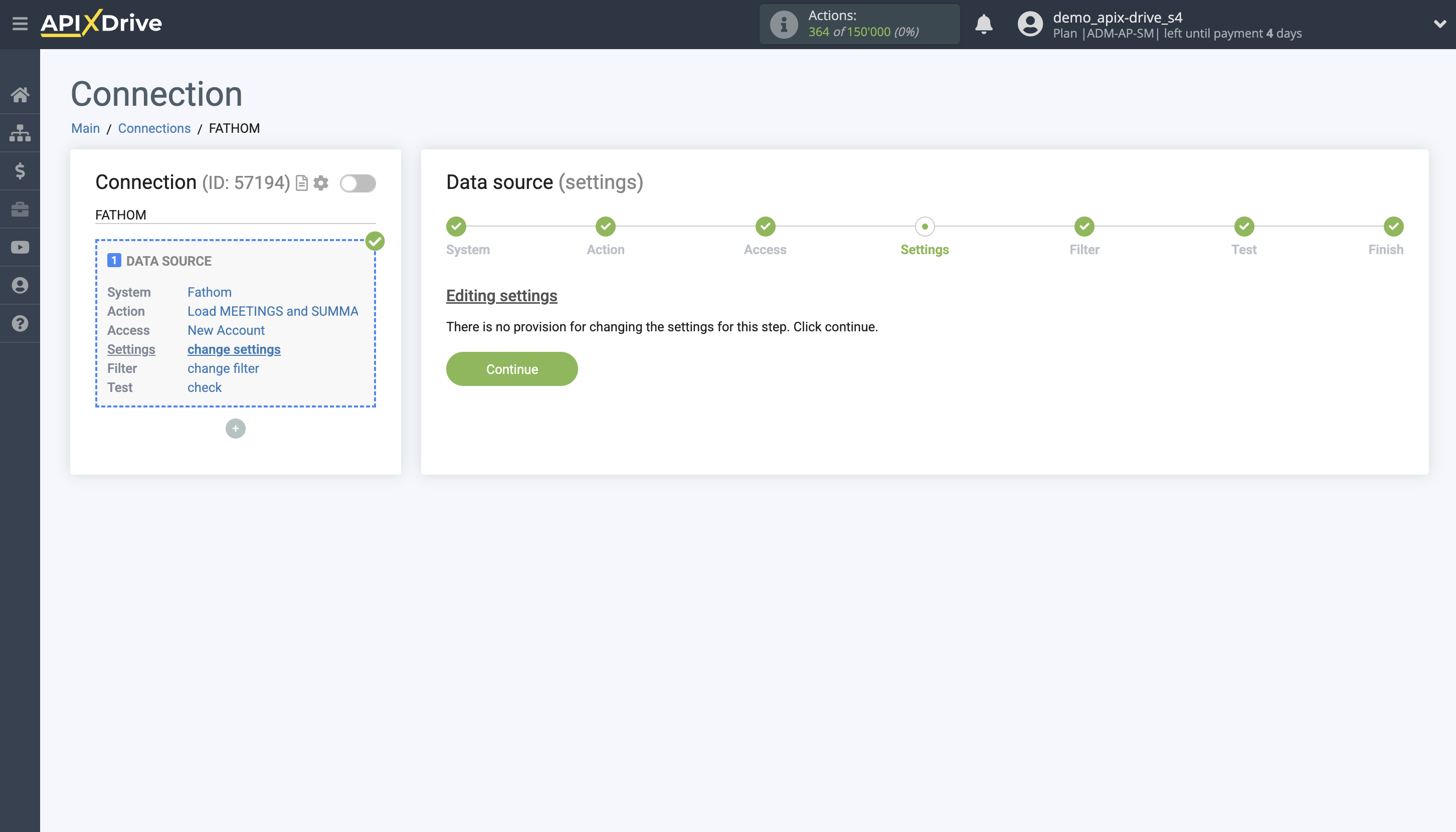Select the Filter step in the progress bar
Image resolution: width=1456 pixels, height=832 pixels.
pos(1084,226)
